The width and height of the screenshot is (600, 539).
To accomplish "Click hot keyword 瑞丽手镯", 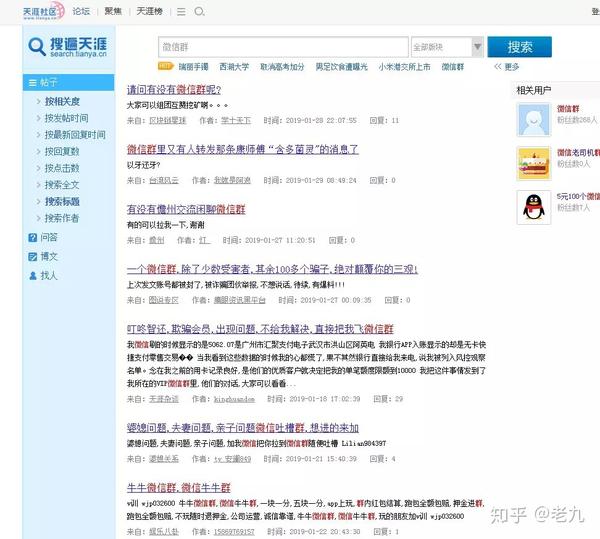I will 194,67.
